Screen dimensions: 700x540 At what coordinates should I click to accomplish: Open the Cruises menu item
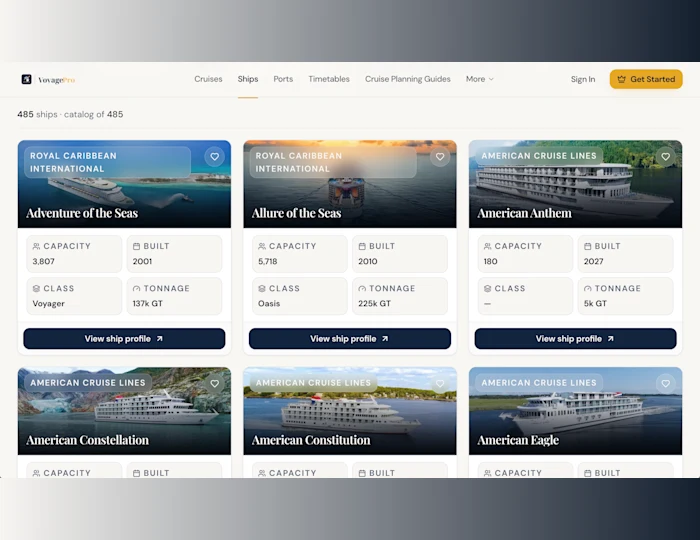pos(208,79)
